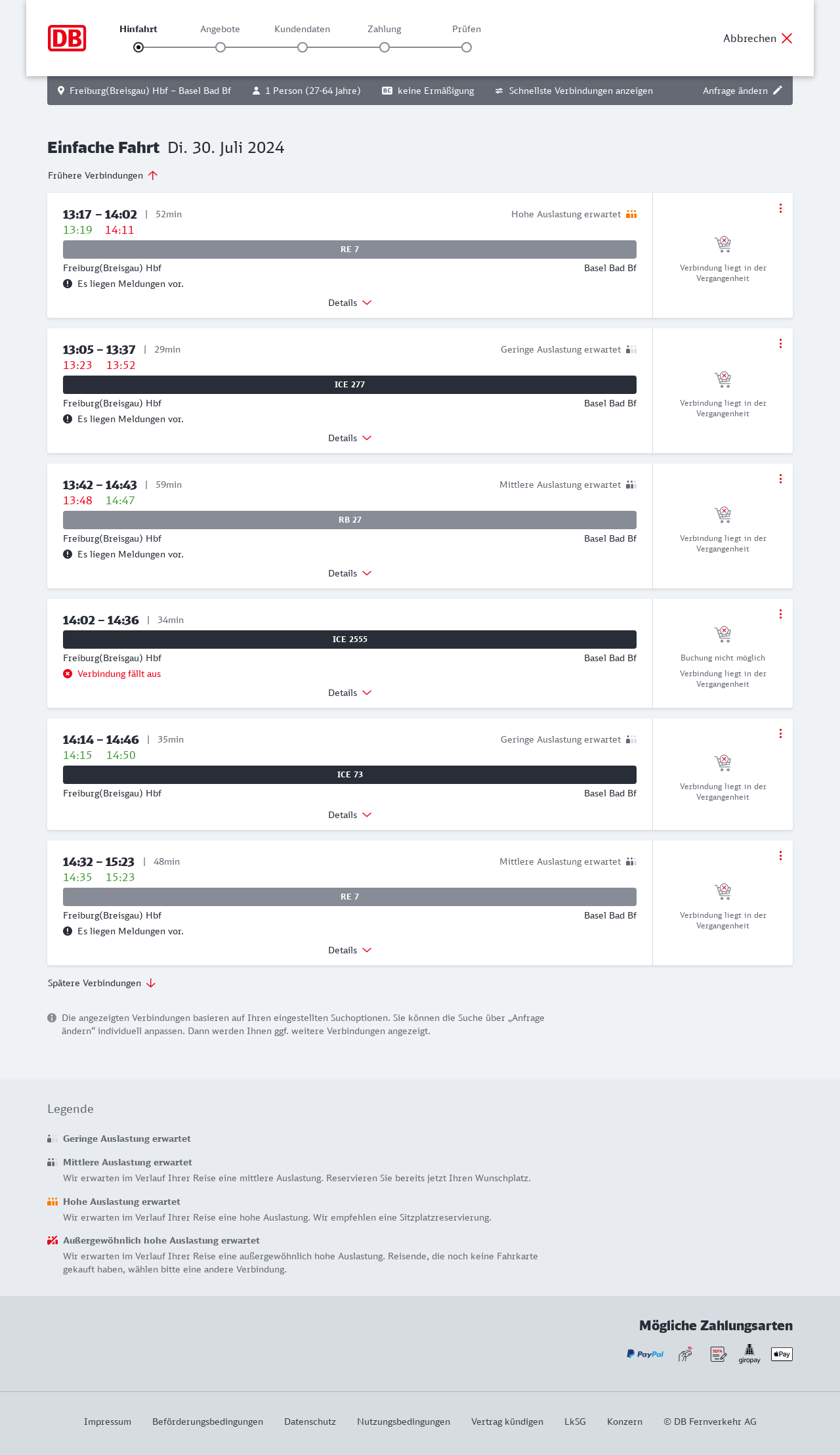Load later connections via Spätere Verbindungen
Viewport: 840px width, 1455px height.
(x=102, y=983)
